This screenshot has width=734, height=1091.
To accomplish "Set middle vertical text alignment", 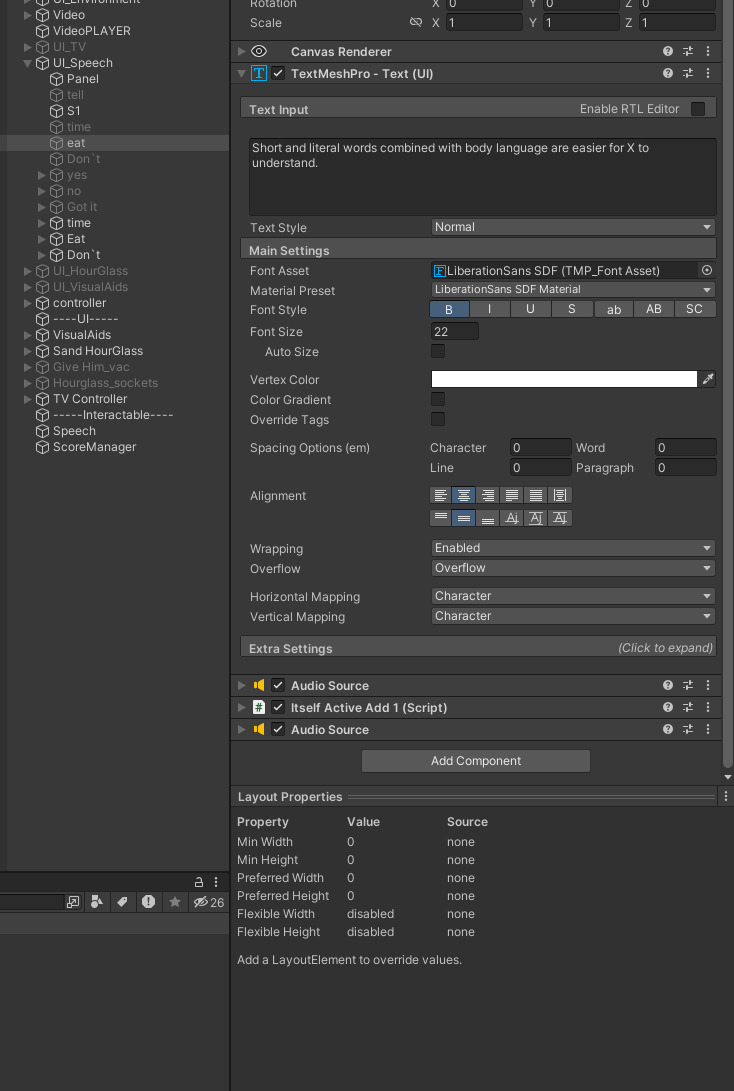I will [464, 518].
